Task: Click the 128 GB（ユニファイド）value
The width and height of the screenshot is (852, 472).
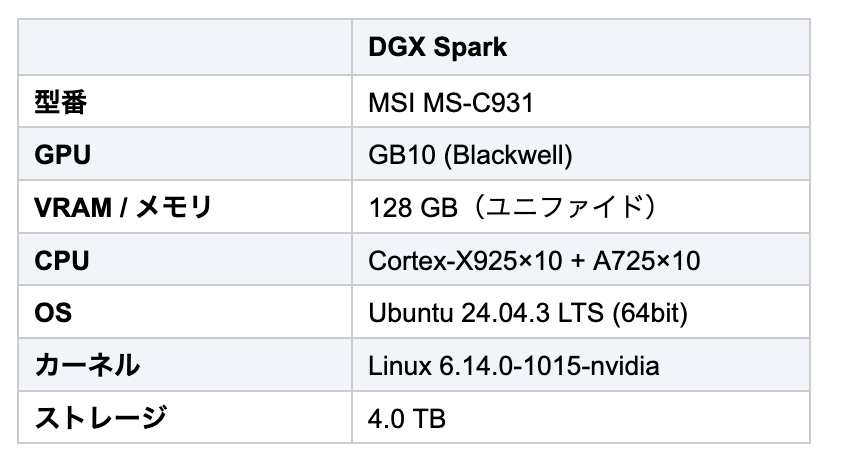Action: tap(512, 207)
